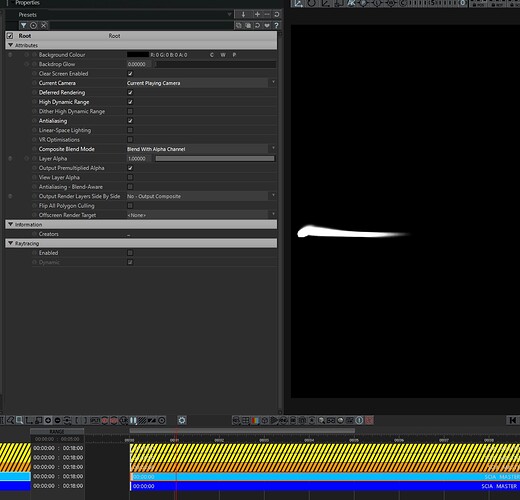The width and height of the screenshot is (520, 500).
Task: Collapse the Raytracing section
Action: pos(10,243)
